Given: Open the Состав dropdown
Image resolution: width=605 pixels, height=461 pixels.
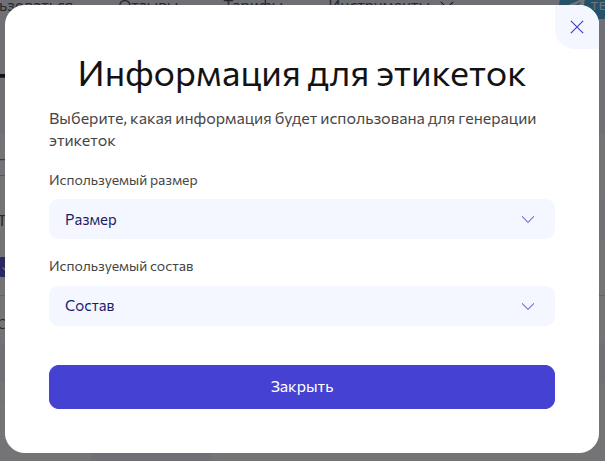Looking at the screenshot, I should pos(301,306).
